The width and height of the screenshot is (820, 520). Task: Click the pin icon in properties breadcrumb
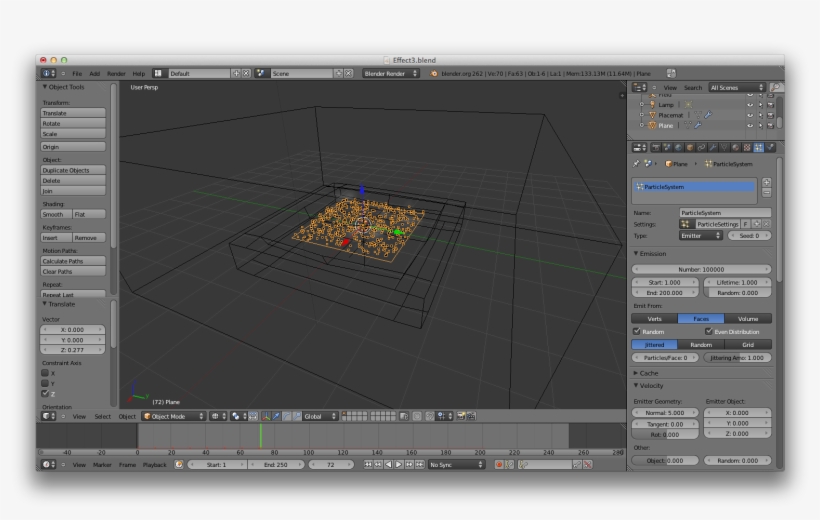click(636, 164)
